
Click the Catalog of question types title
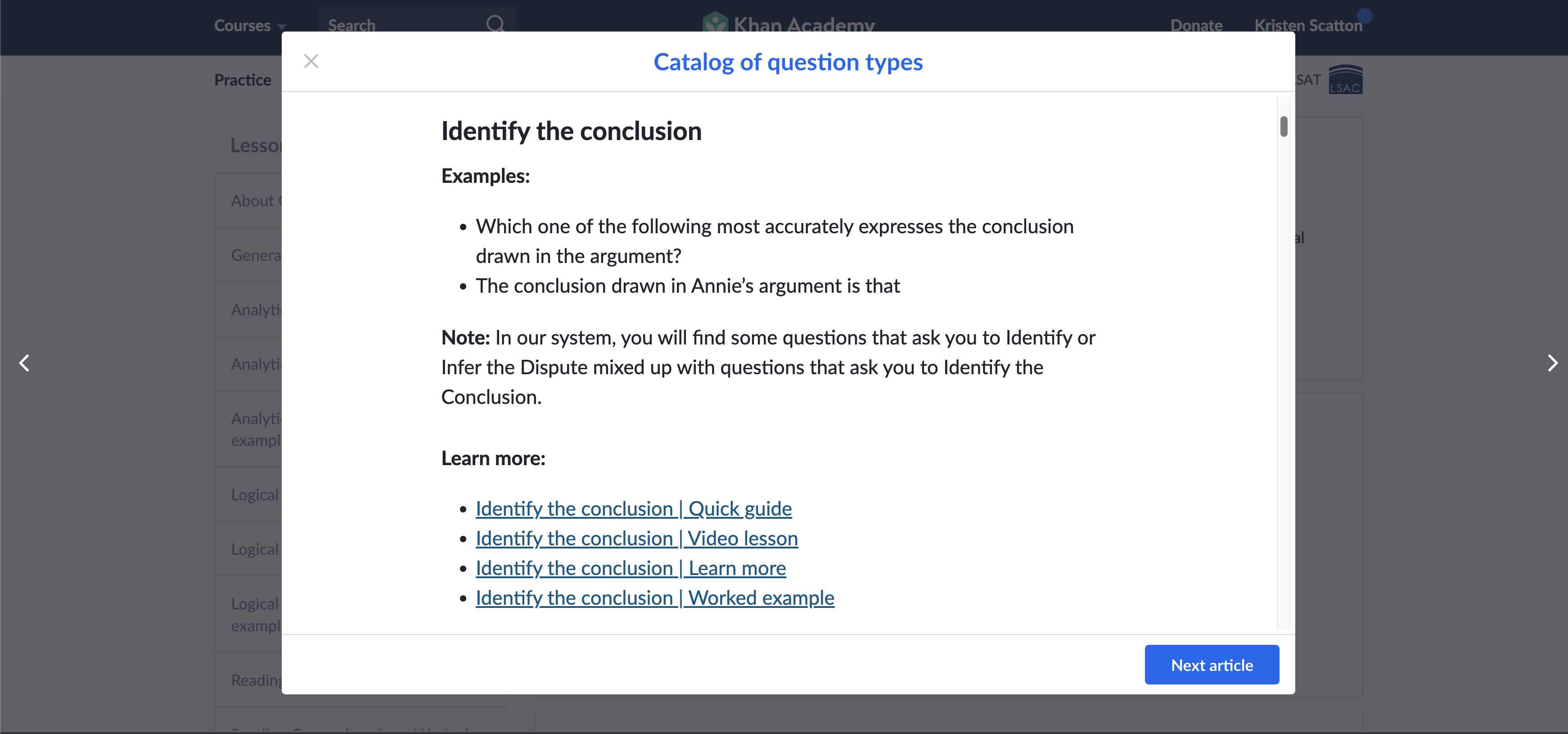[788, 62]
